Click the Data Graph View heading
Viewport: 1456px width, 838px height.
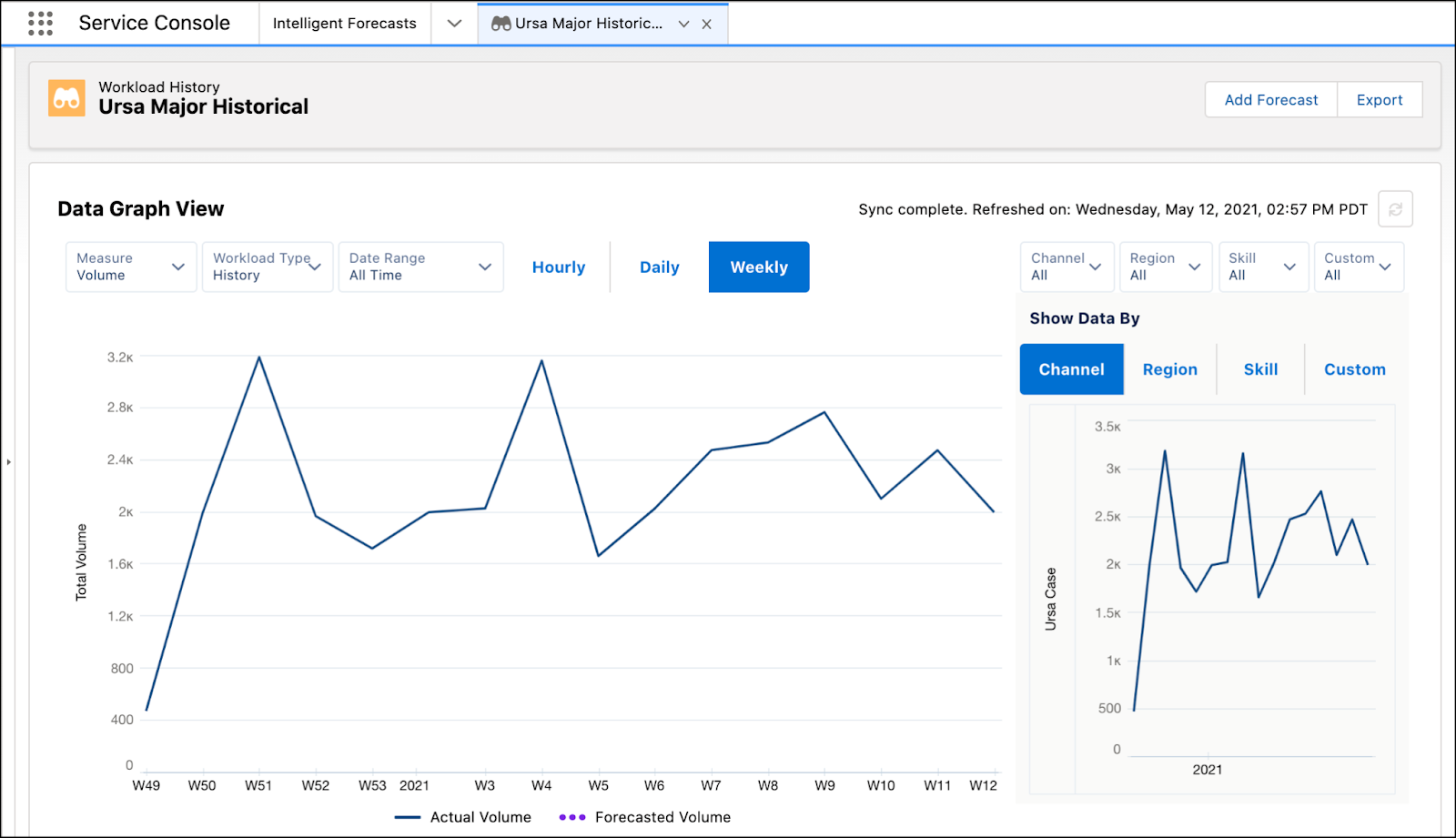[141, 209]
